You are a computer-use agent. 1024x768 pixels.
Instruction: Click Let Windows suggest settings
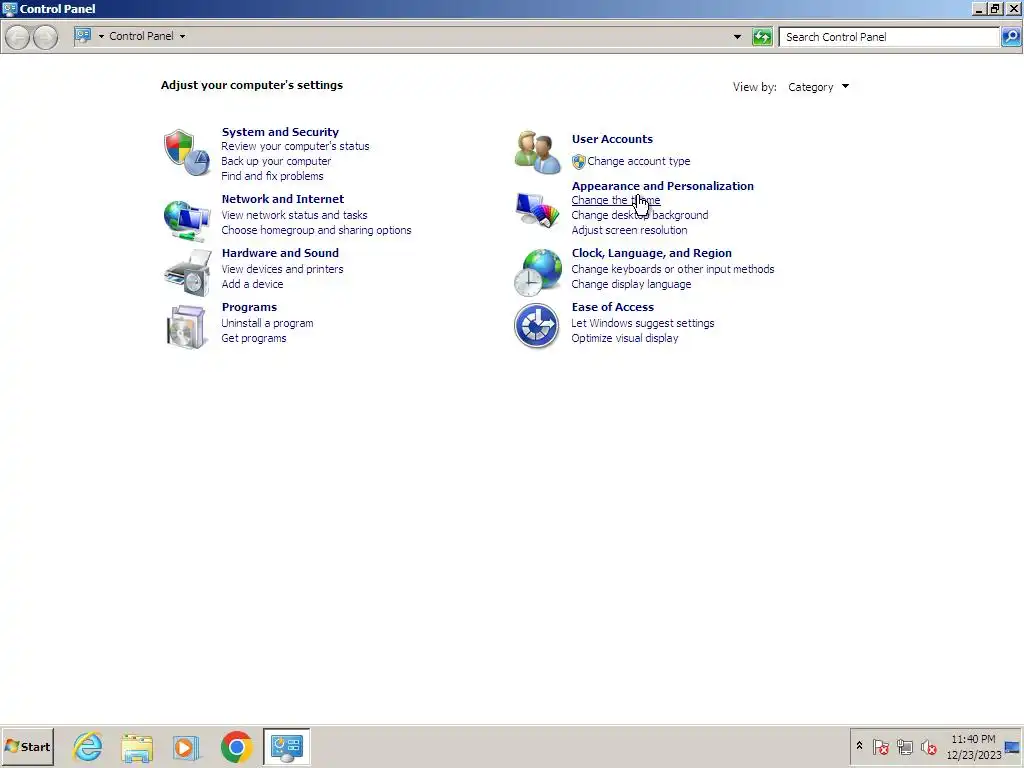click(643, 323)
